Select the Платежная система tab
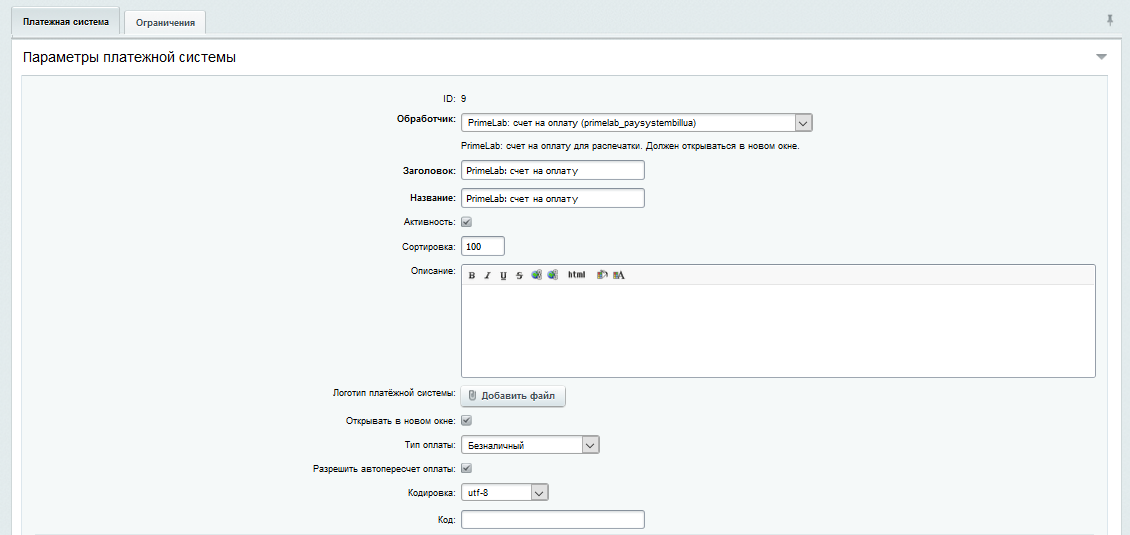Viewport: 1130px width, 535px height. pos(65,21)
